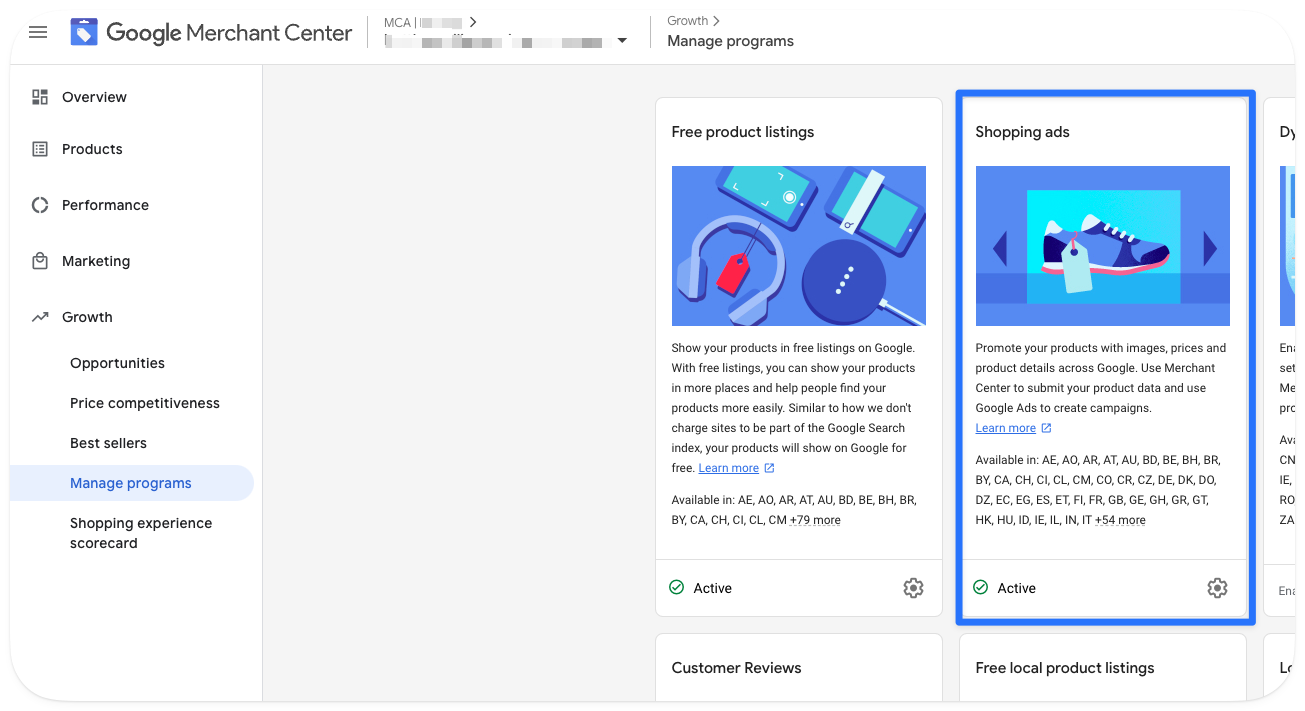Open Shopping experience scorecard
1305x711 pixels.
(141, 533)
